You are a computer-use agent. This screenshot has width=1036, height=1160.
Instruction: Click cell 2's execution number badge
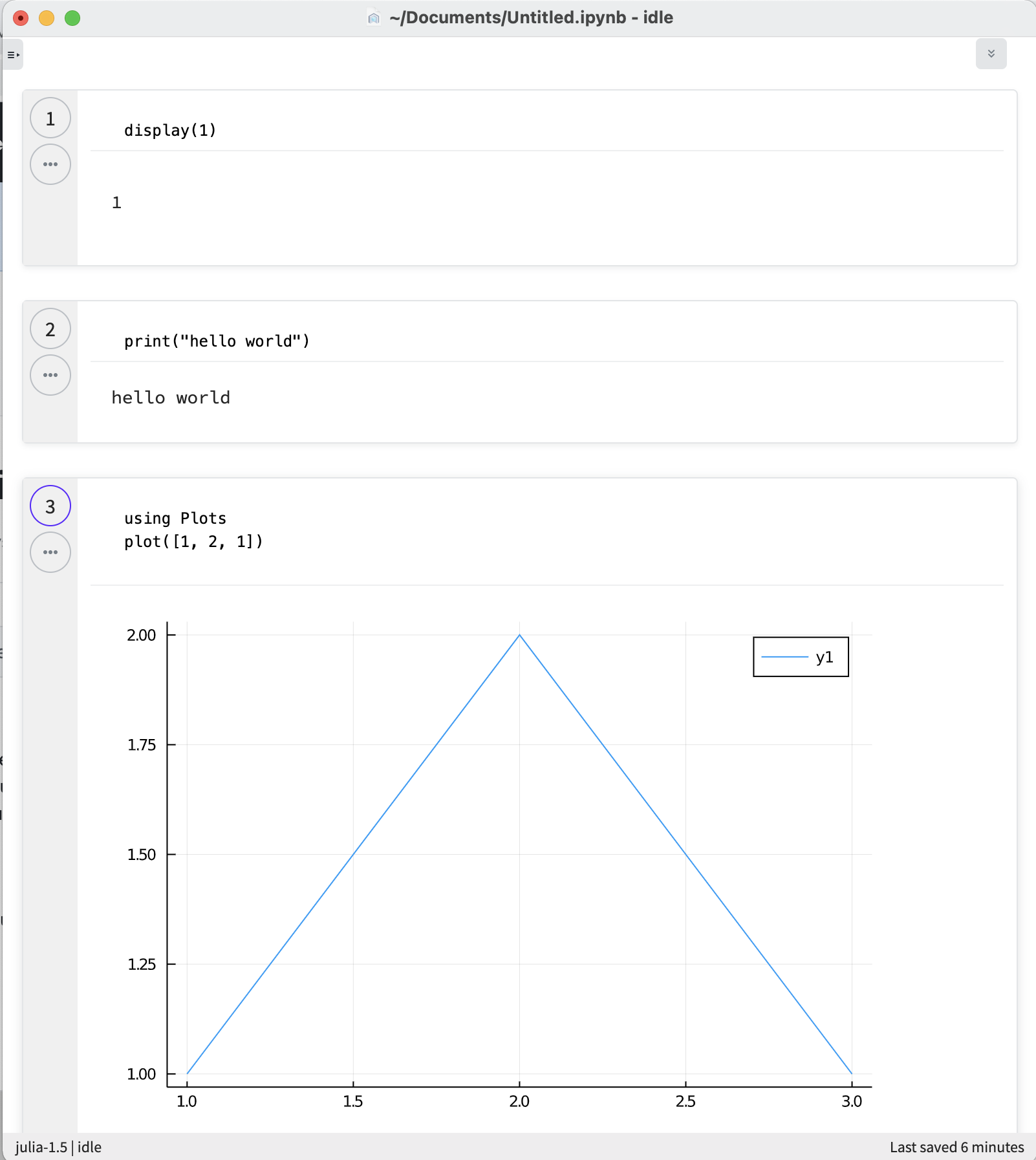click(50, 329)
